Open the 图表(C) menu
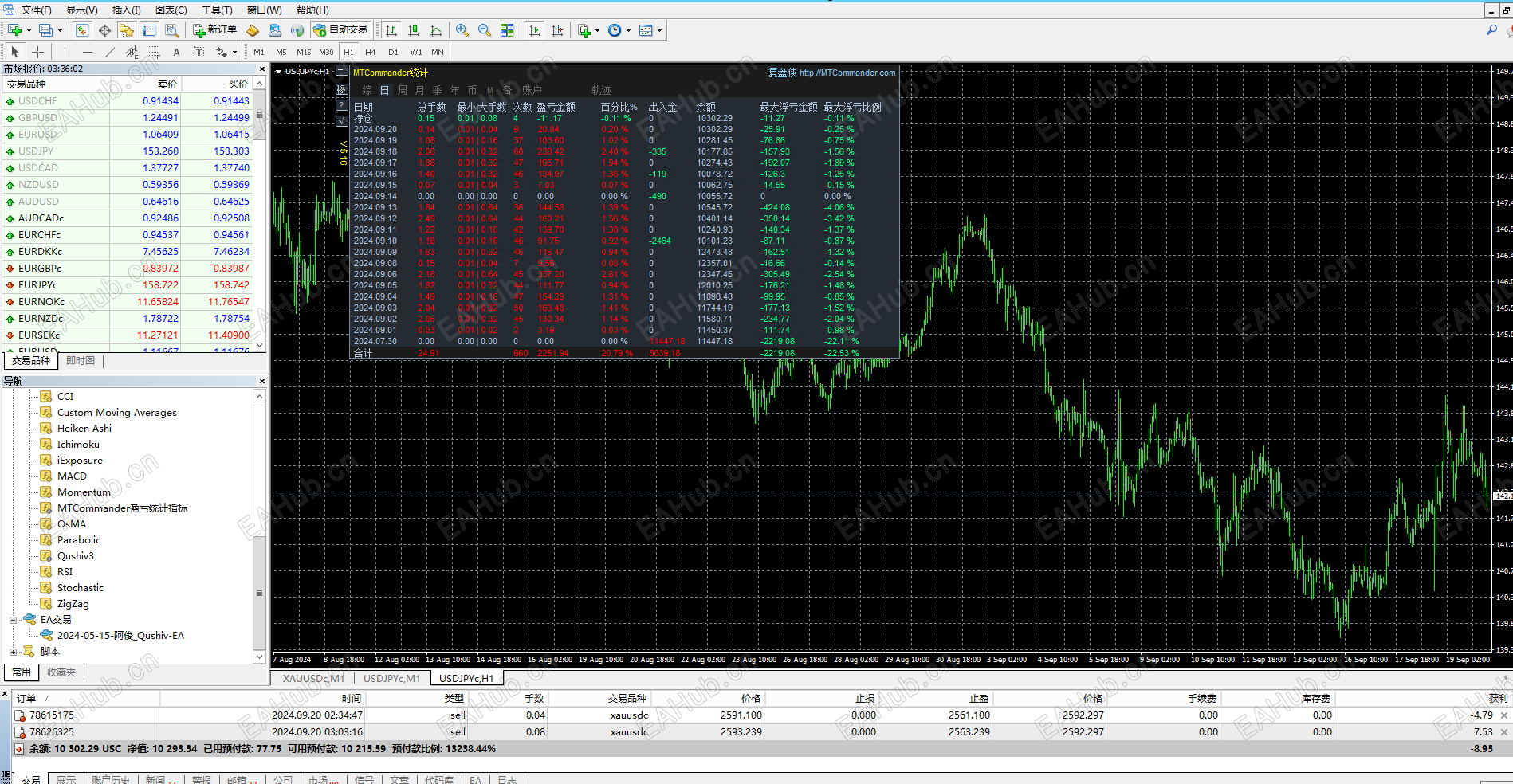The height and width of the screenshot is (784, 1513). pyautogui.click(x=171, y=10)
